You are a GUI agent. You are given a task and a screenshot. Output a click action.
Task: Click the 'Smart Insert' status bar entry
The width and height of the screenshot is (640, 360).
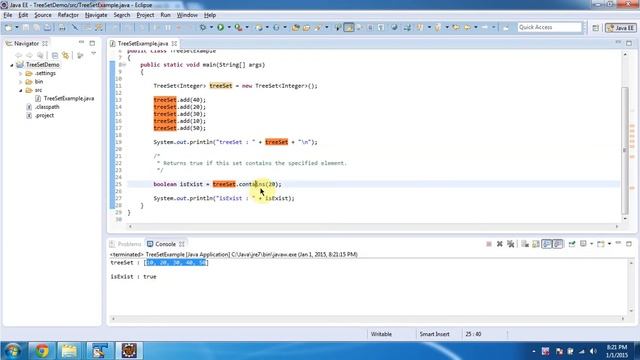pyautogui.click(x=434, y=334)
